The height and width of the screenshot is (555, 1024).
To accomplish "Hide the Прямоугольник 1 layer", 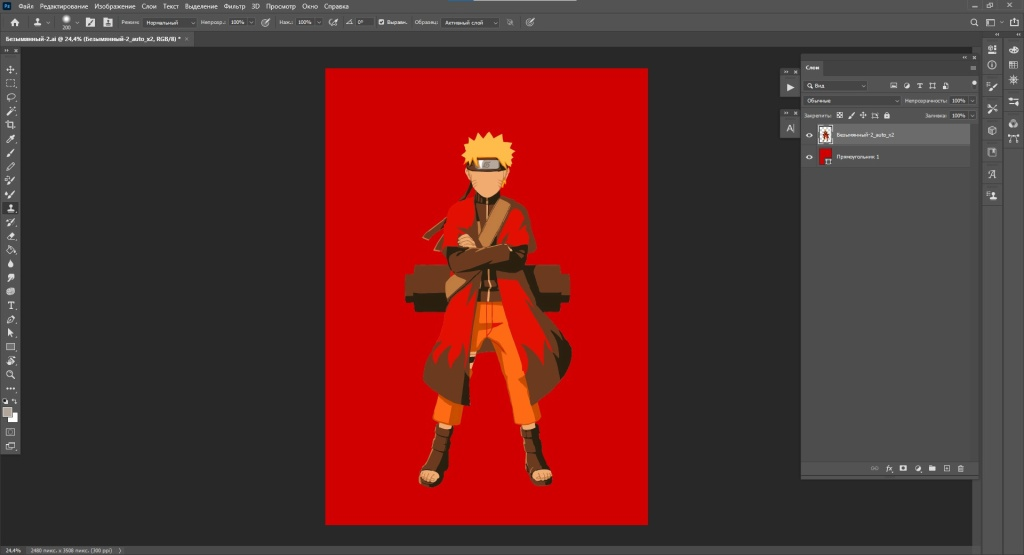I will click(809, 157).
